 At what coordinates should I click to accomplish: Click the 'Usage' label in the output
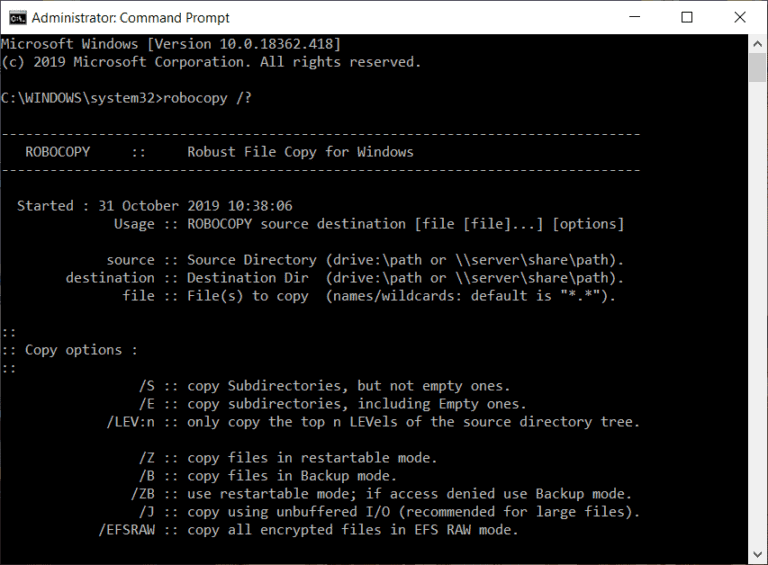[134, 224]
